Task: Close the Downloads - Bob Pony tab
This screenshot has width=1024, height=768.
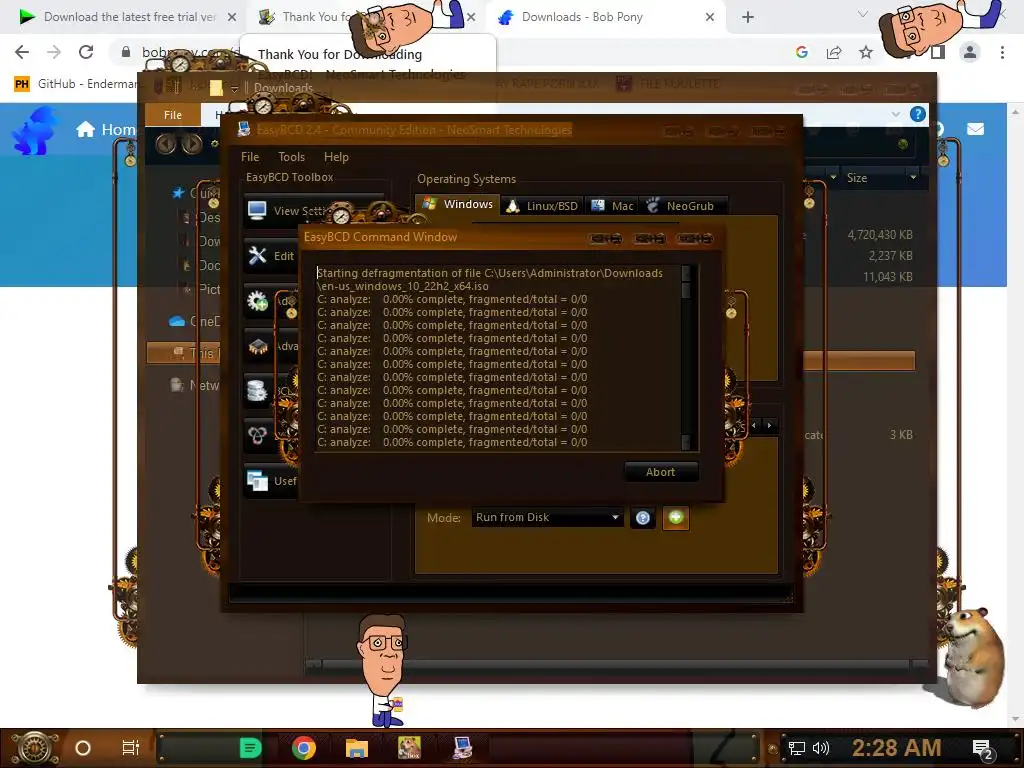Action: pos(710,17)
